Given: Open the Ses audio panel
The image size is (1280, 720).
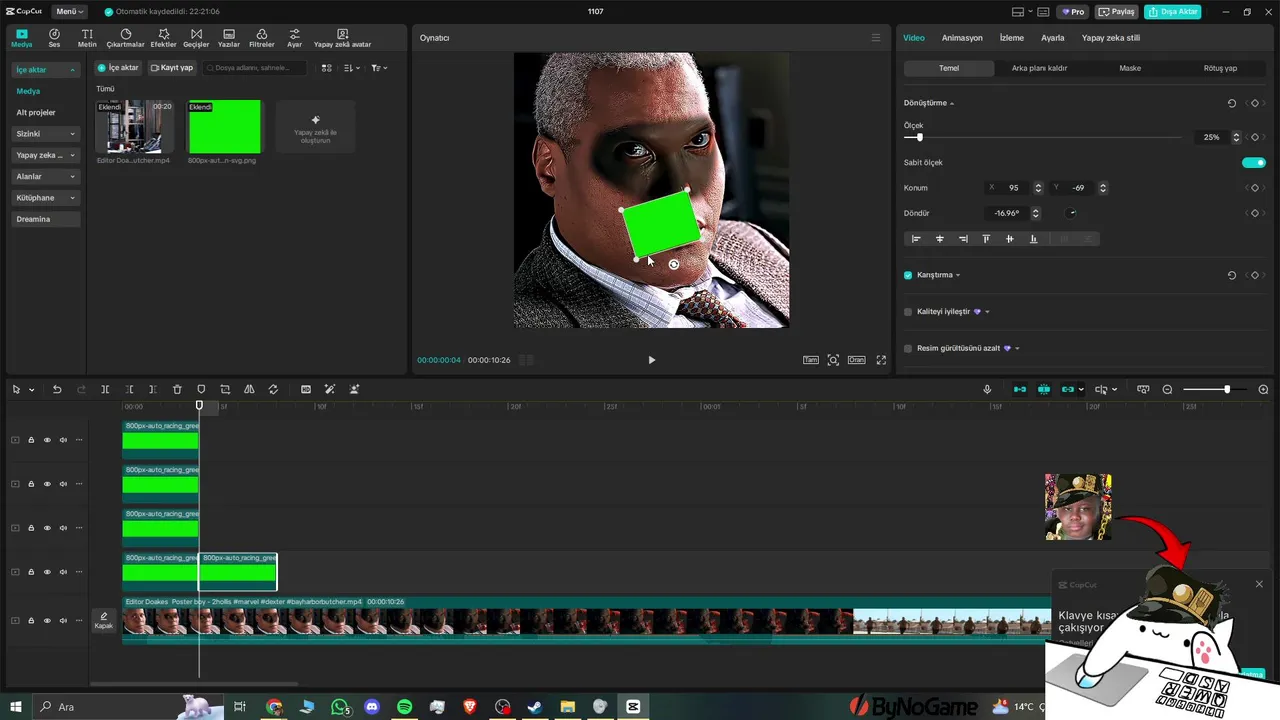Looking at the screenshot, I should [54, 38].
